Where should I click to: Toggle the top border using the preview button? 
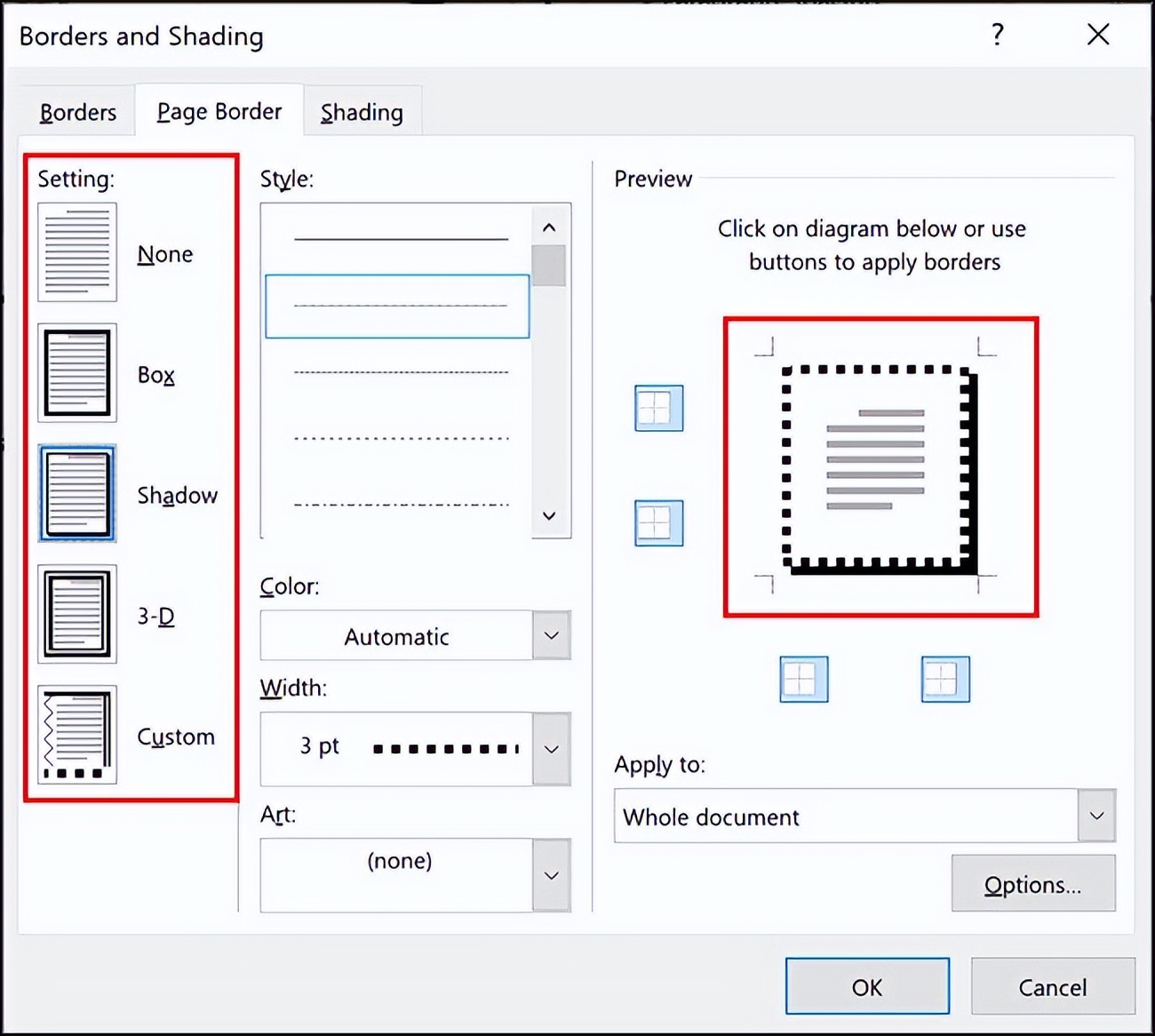(657, 409)
